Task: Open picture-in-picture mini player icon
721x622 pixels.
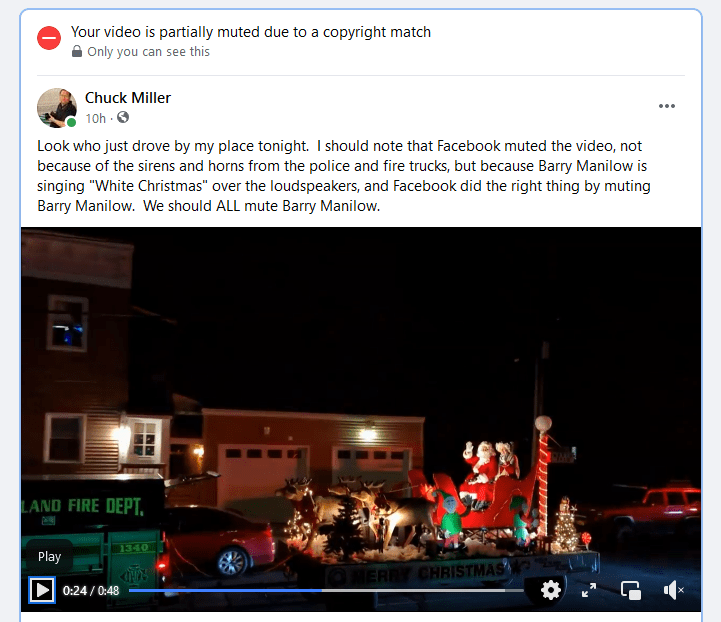Action: [630, 590]
